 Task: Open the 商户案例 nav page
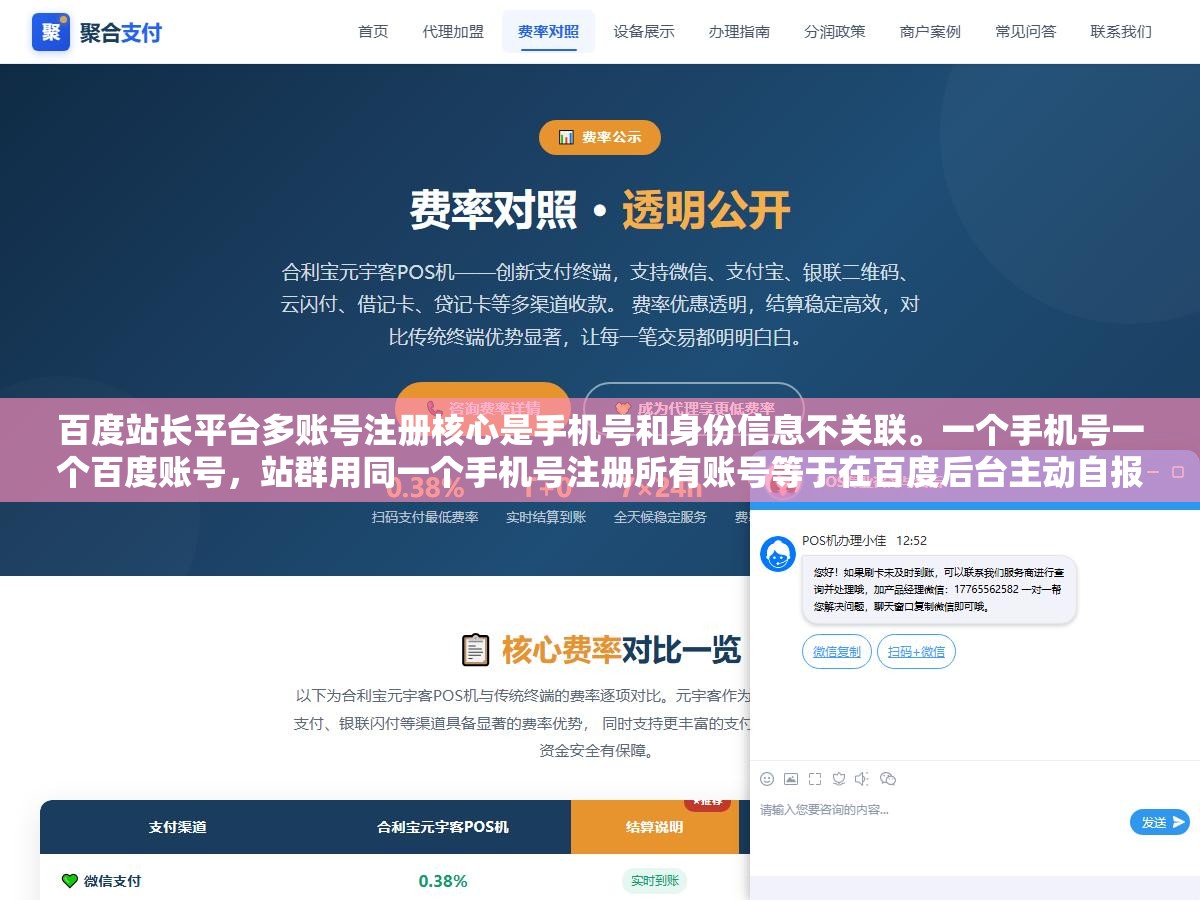(930, 31)
